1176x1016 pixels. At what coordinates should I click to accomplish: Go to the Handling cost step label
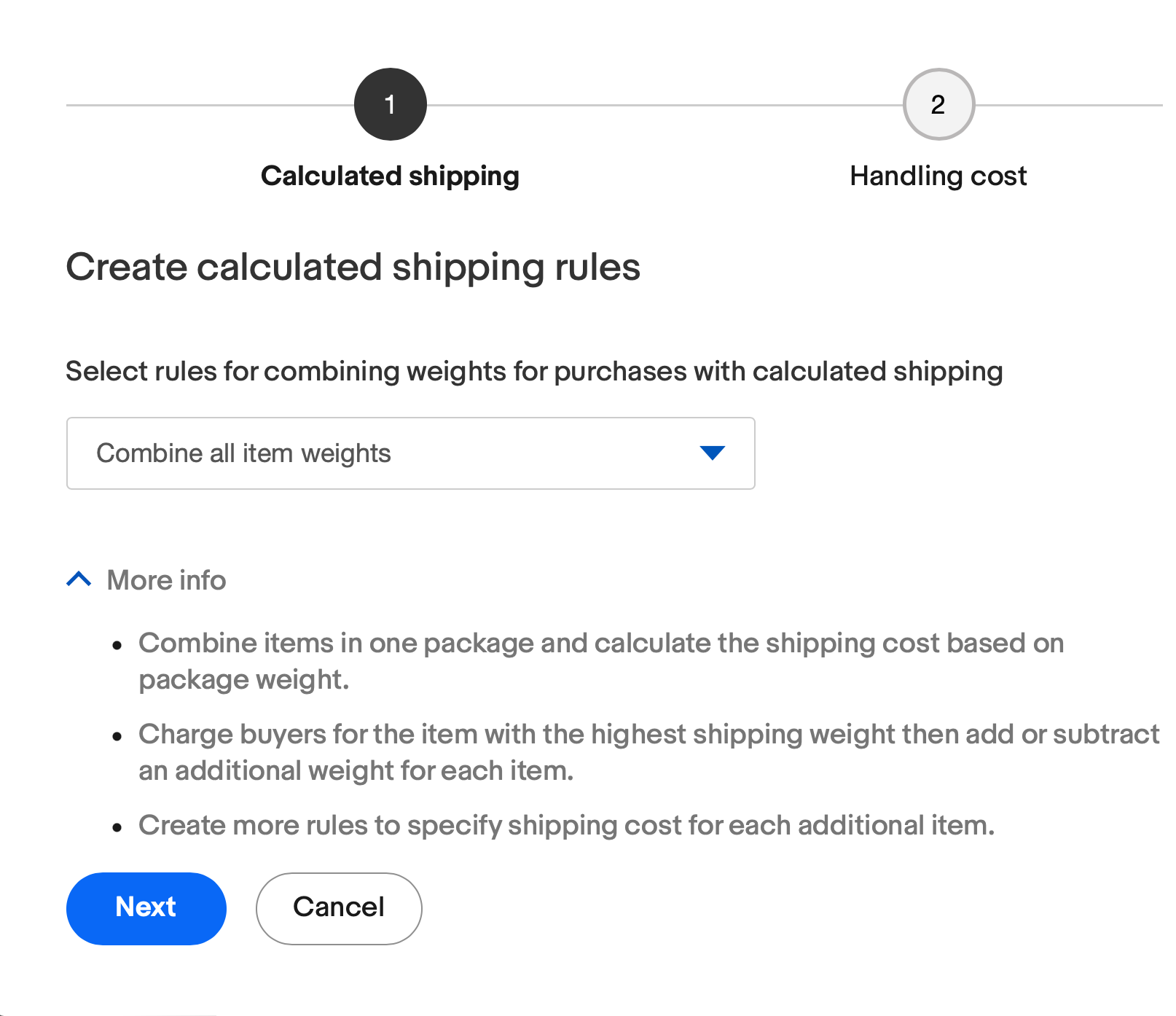938,176
